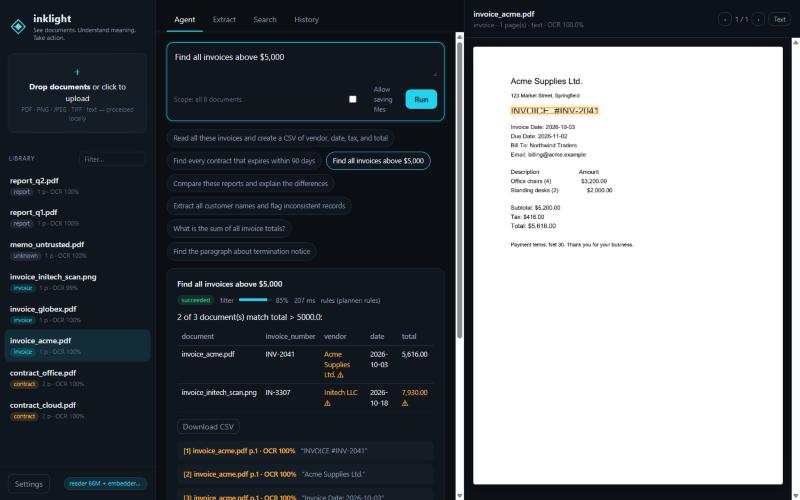
Task: Click the 'total' column header in results table
Action: (x=409, y=336)
